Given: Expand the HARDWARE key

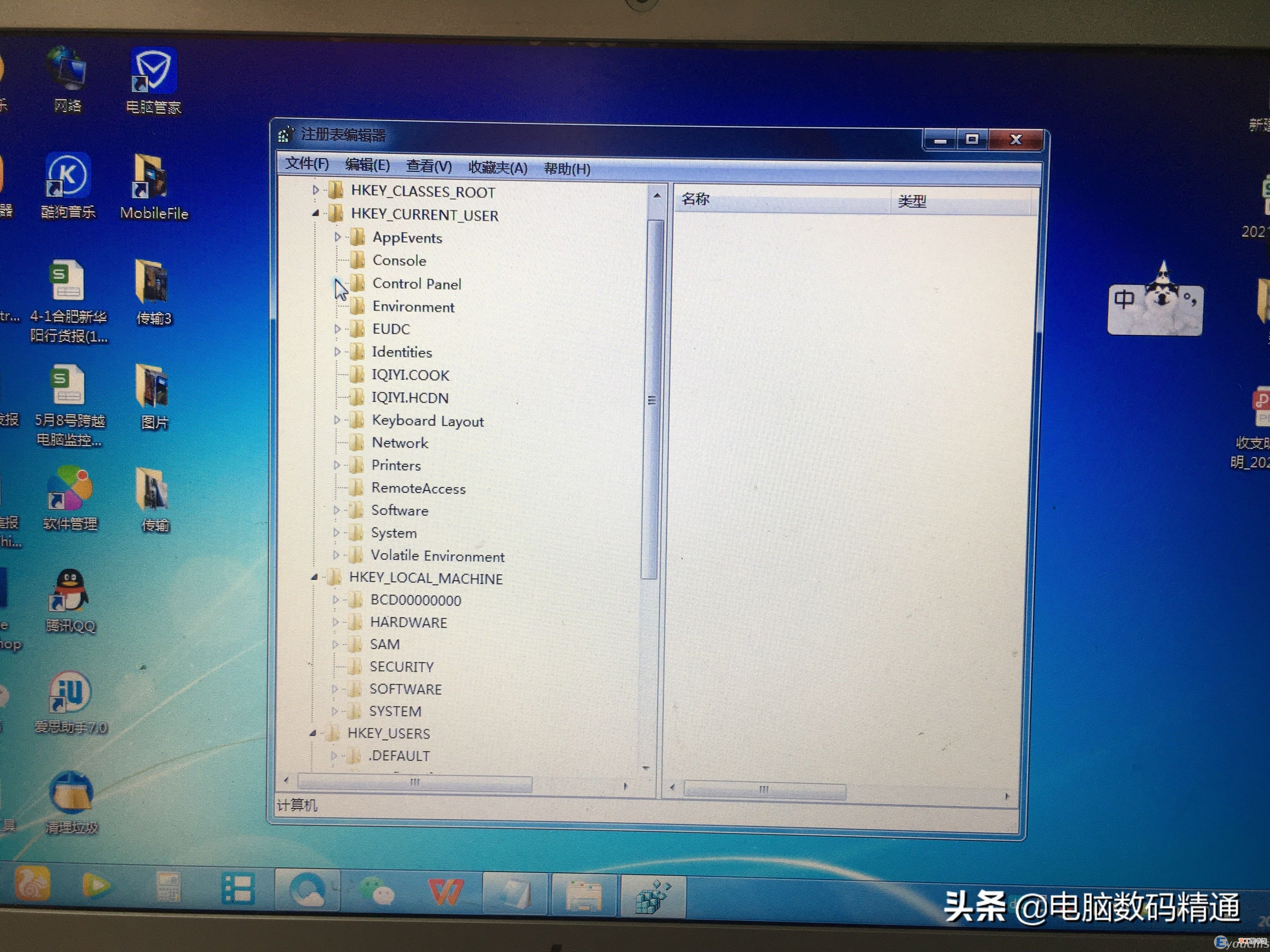Looking at the screenshot, I should [x=335, y=621].
